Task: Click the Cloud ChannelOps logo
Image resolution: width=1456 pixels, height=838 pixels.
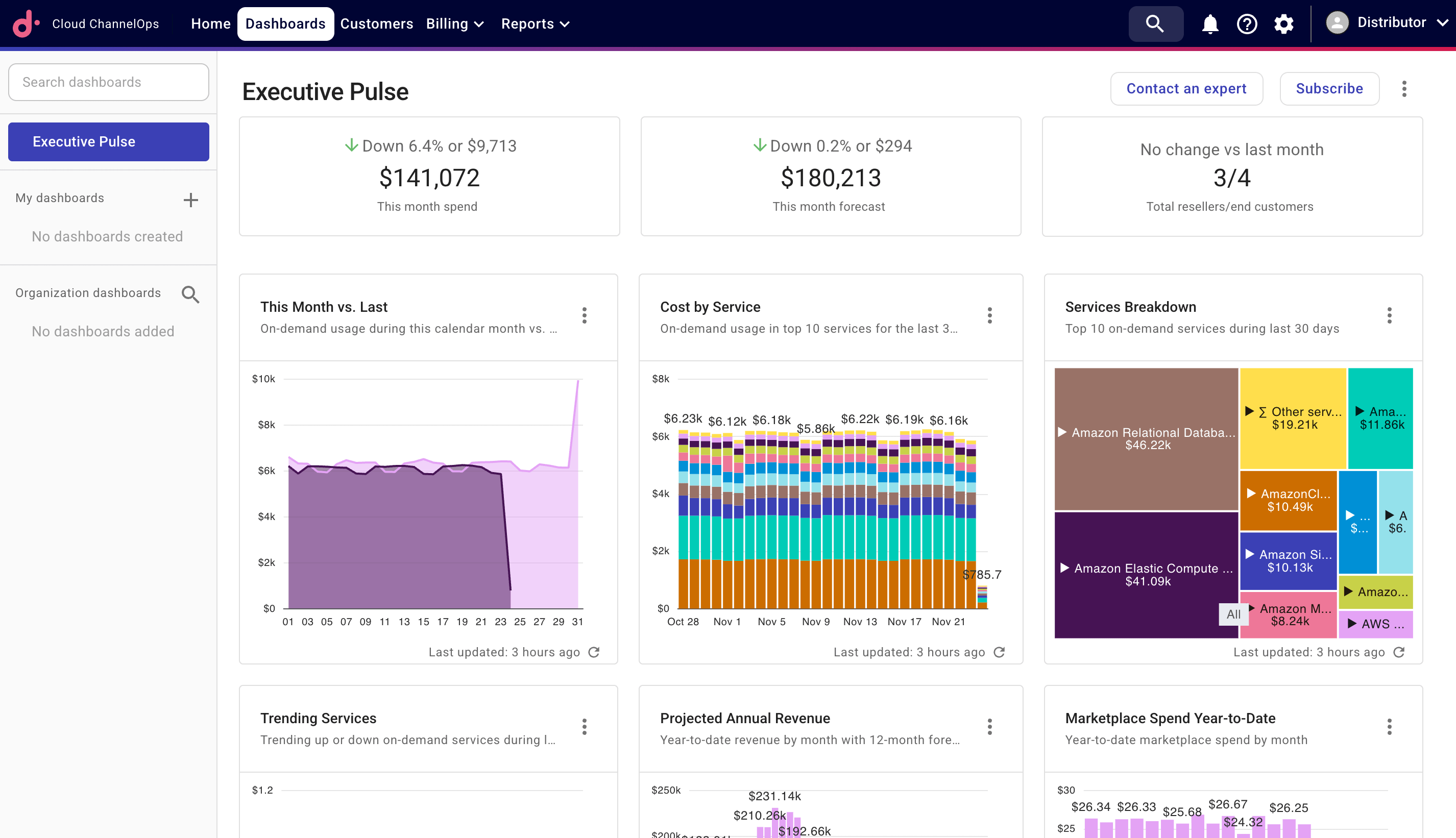Action: 26,23
